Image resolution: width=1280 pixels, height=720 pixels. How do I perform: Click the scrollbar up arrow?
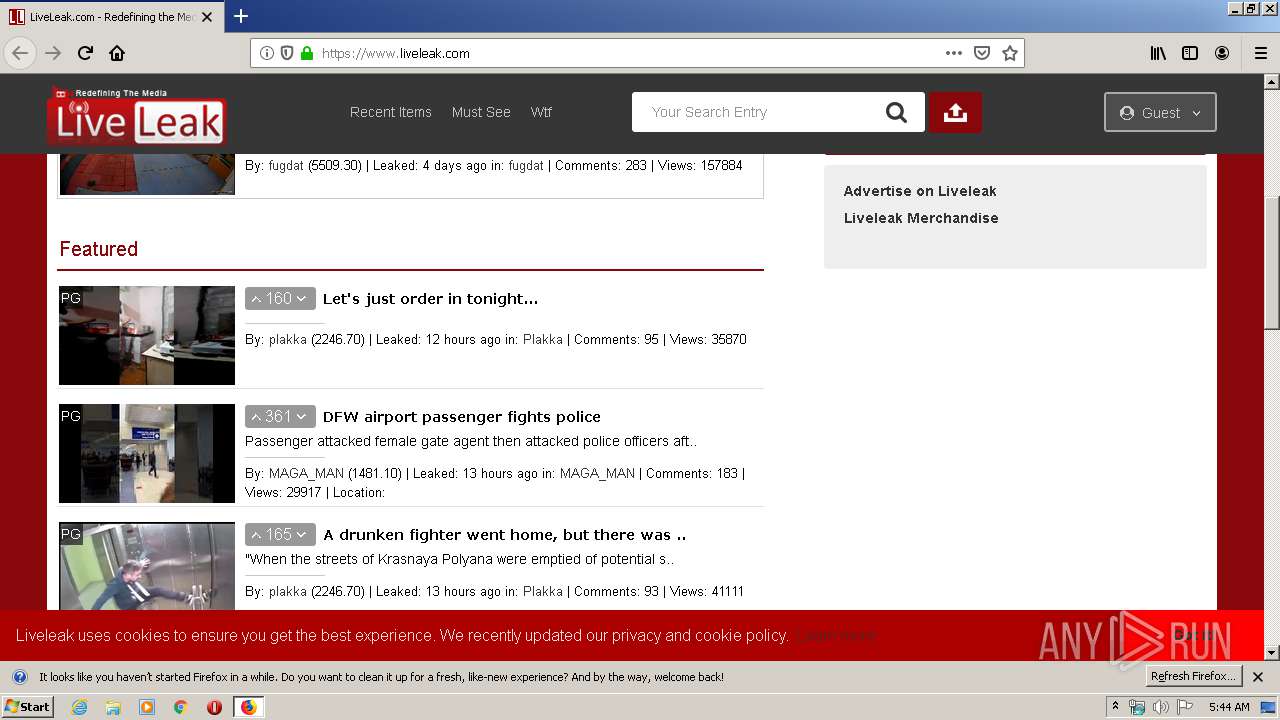(x=1272, y=82)
